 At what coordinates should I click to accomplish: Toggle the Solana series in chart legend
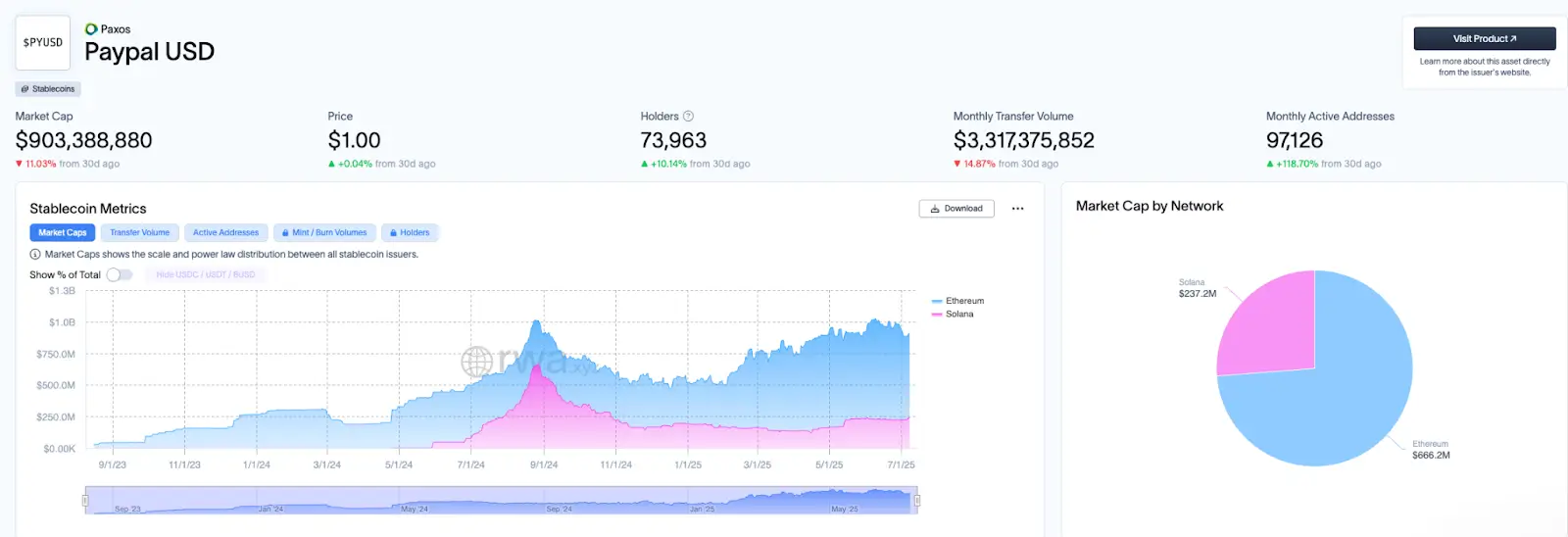(953, 314)
